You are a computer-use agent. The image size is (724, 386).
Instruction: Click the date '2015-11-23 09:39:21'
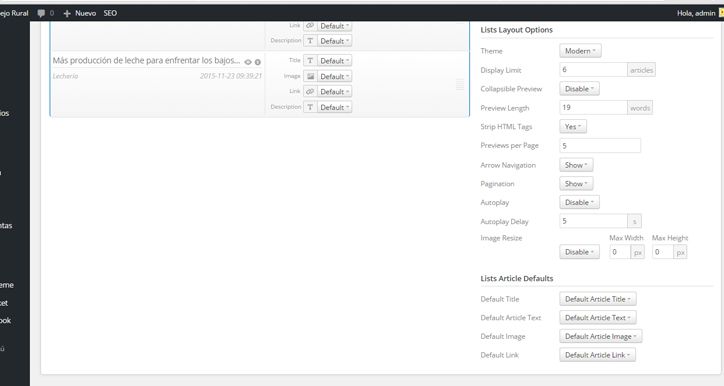pyautogui.click(x=231, y=76)
